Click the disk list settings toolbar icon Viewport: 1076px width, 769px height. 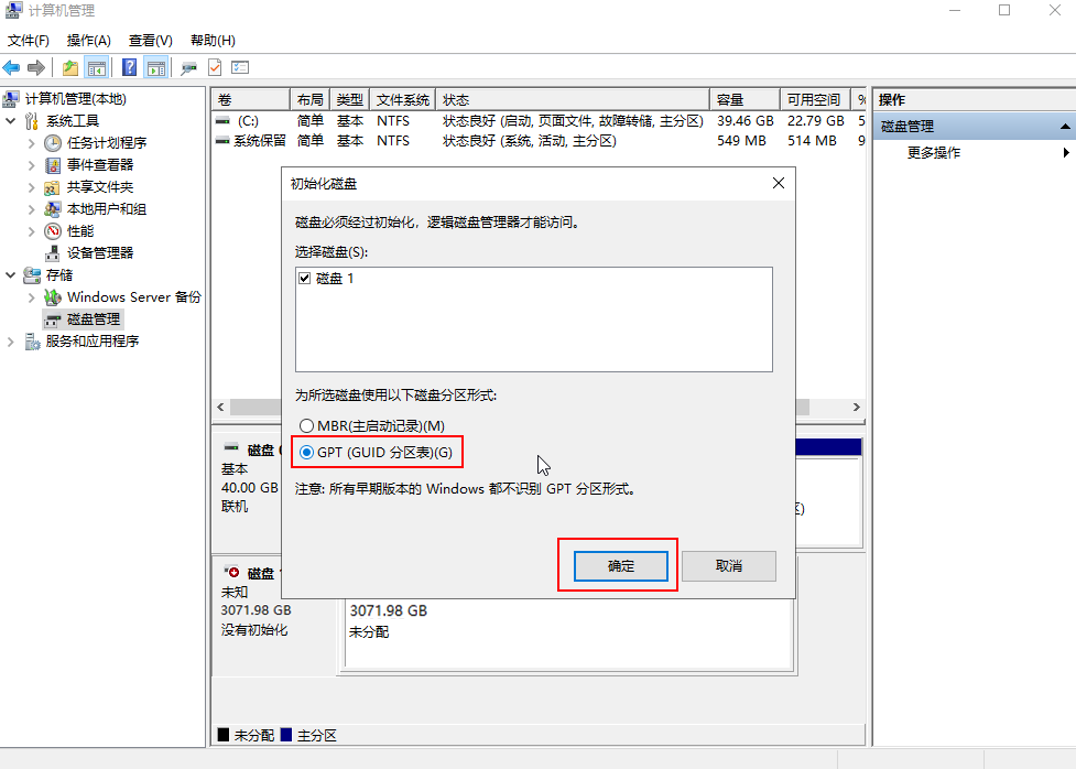pyautogui.click(x=240, y=67)
